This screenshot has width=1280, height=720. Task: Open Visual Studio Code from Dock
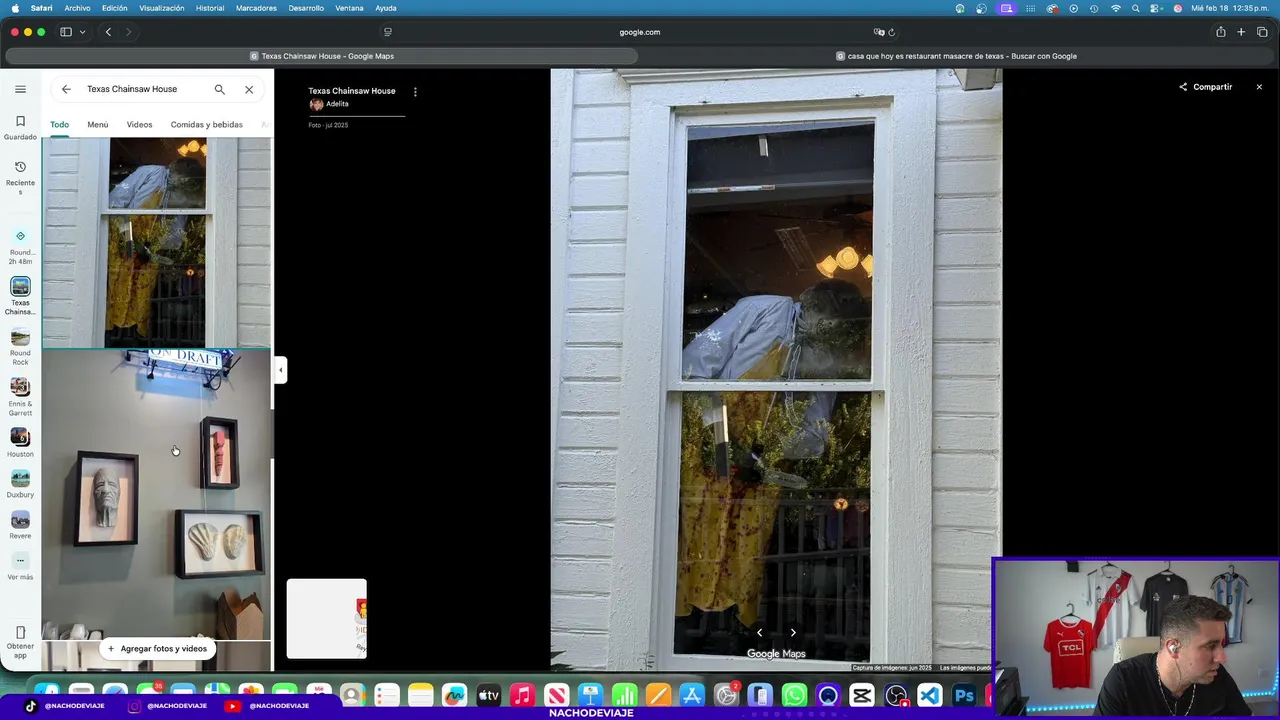pos(930,695)
